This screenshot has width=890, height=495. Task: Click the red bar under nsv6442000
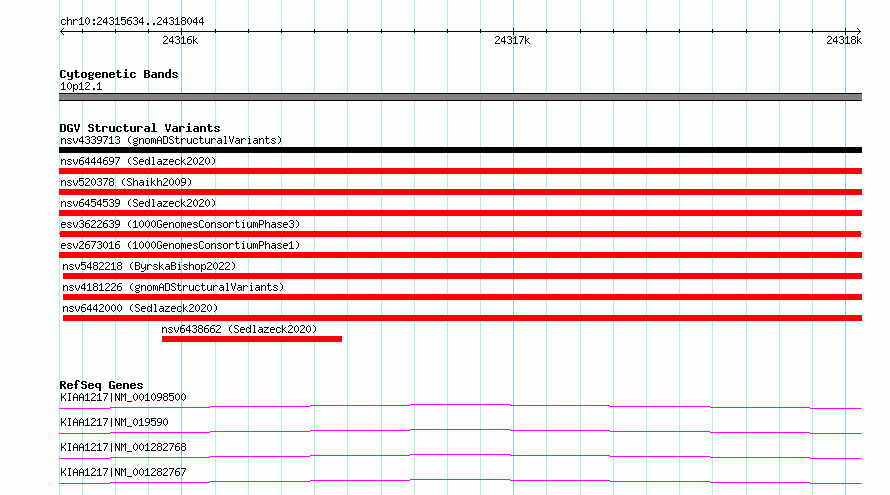click(x=463, y=318)
